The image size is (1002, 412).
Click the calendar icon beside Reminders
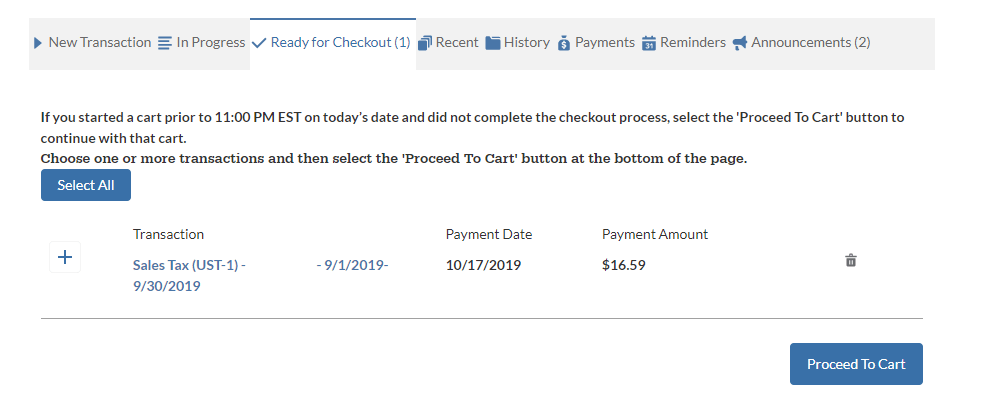tap(649, 43)
